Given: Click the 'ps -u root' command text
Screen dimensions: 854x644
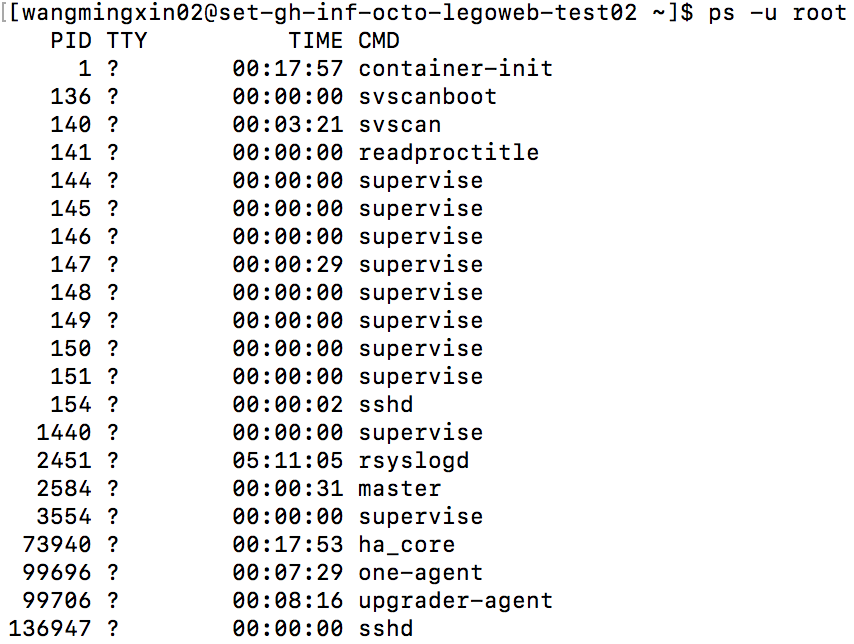Looking at the screenshot, I should [776, 14].
